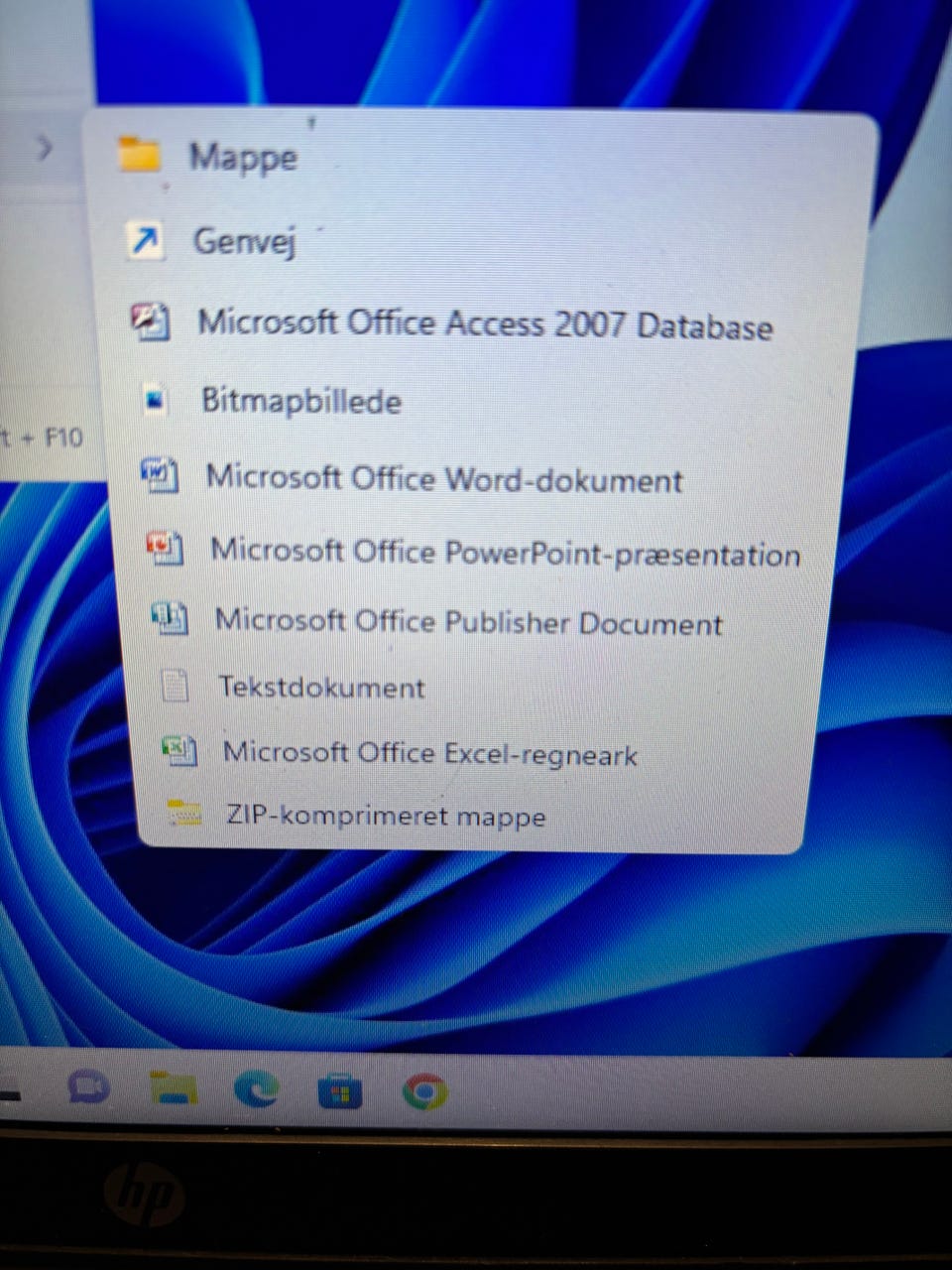Click the bitmap image icon

click(154, 400)
